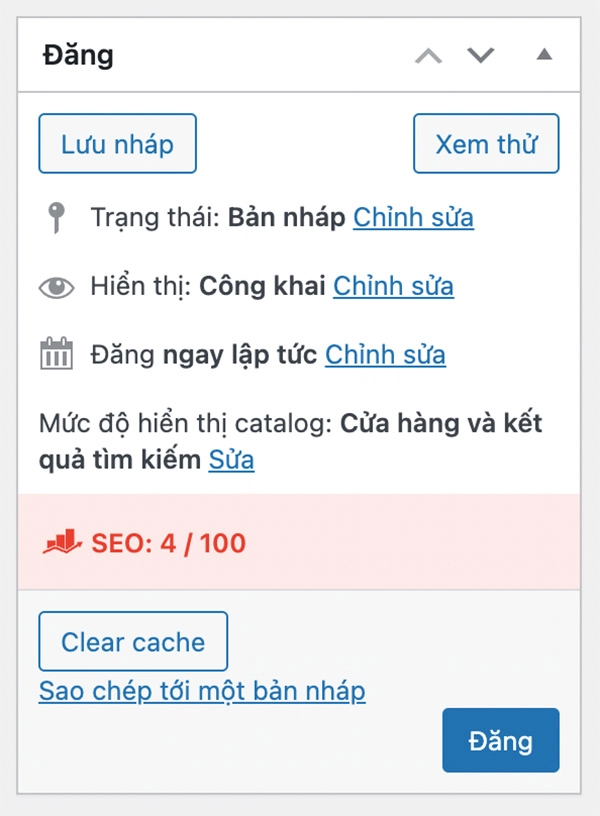
Task: Expand the status edit options via Chỉnh sửa
Action: 413,216
